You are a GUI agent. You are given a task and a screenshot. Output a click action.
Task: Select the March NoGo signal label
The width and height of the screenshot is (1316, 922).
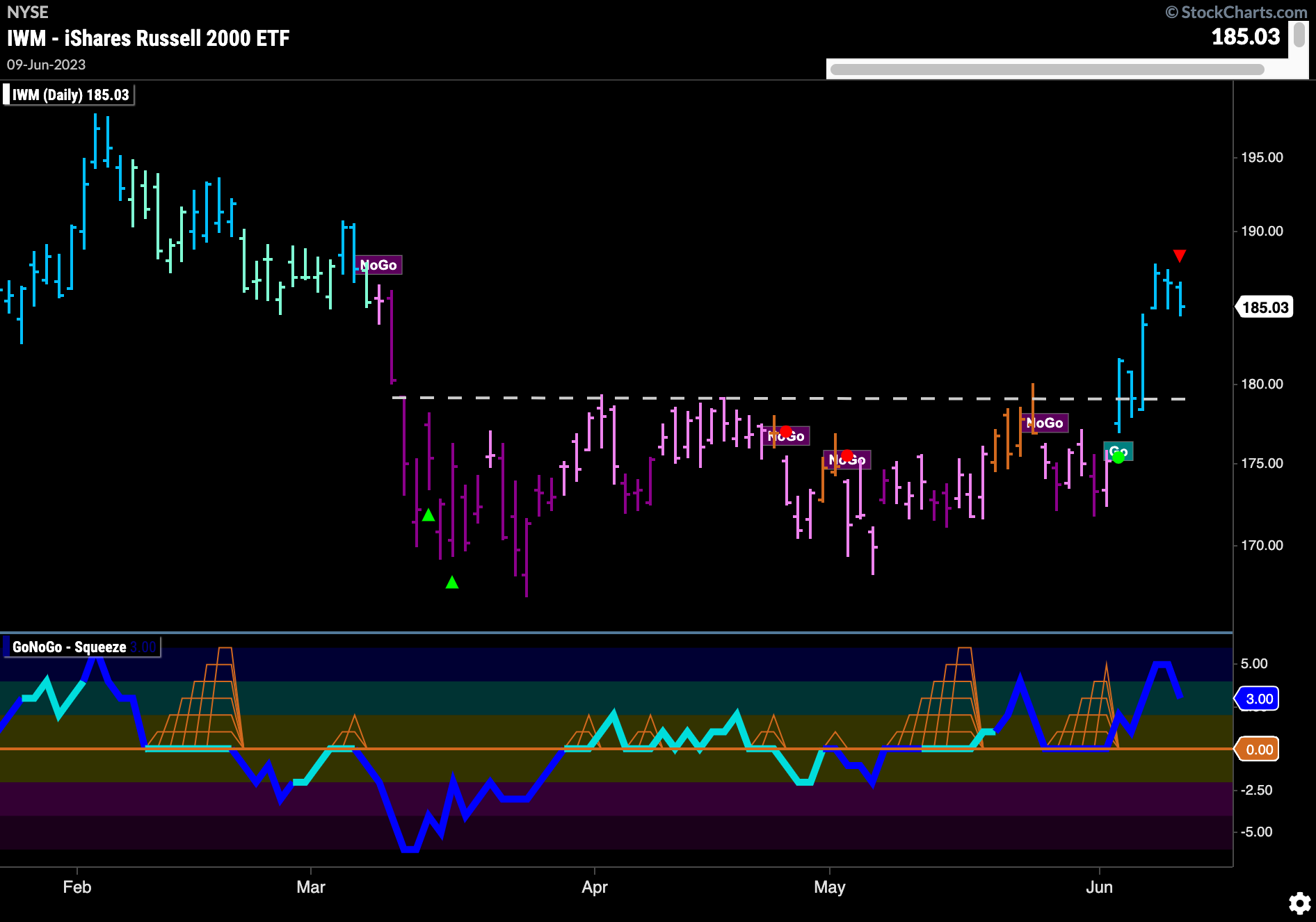[x=378, y=265]
